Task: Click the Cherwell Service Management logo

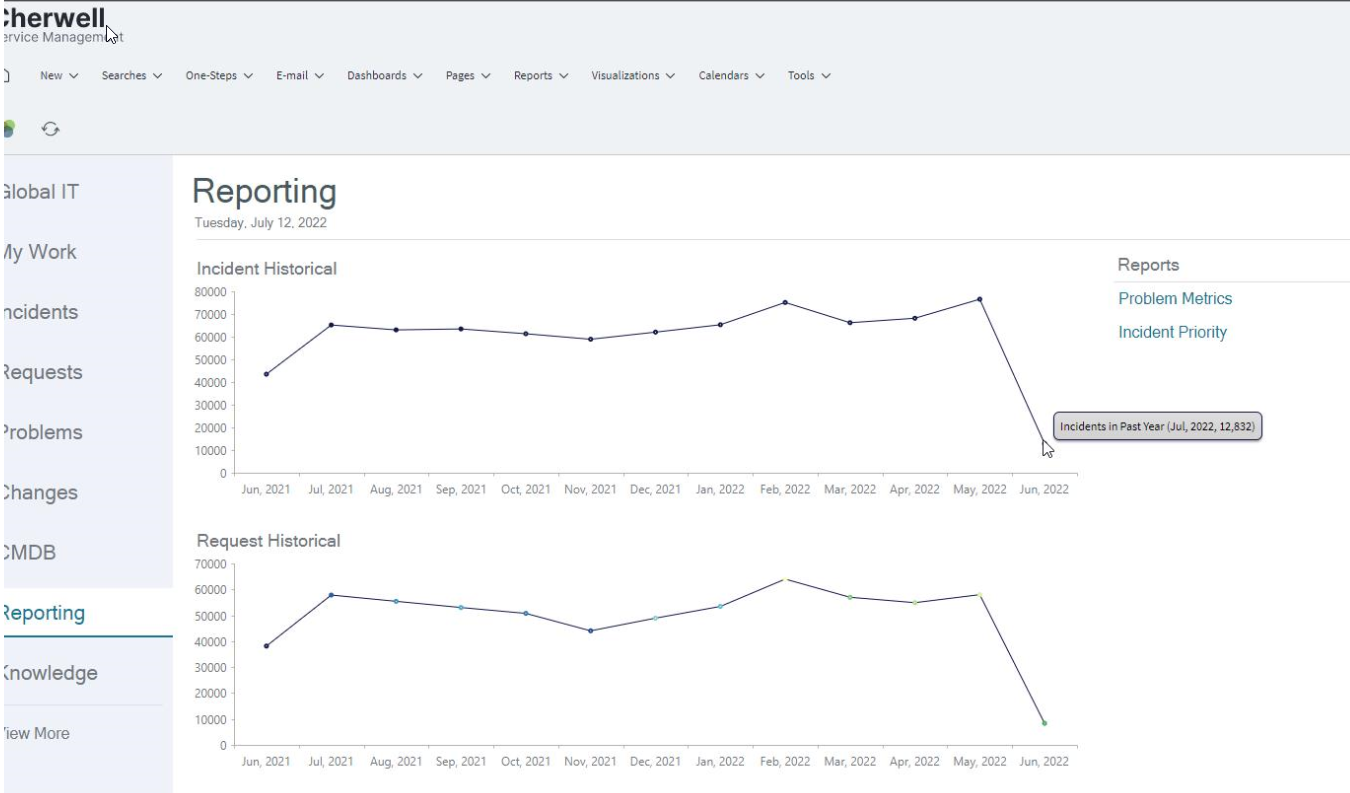Action: 50,22
